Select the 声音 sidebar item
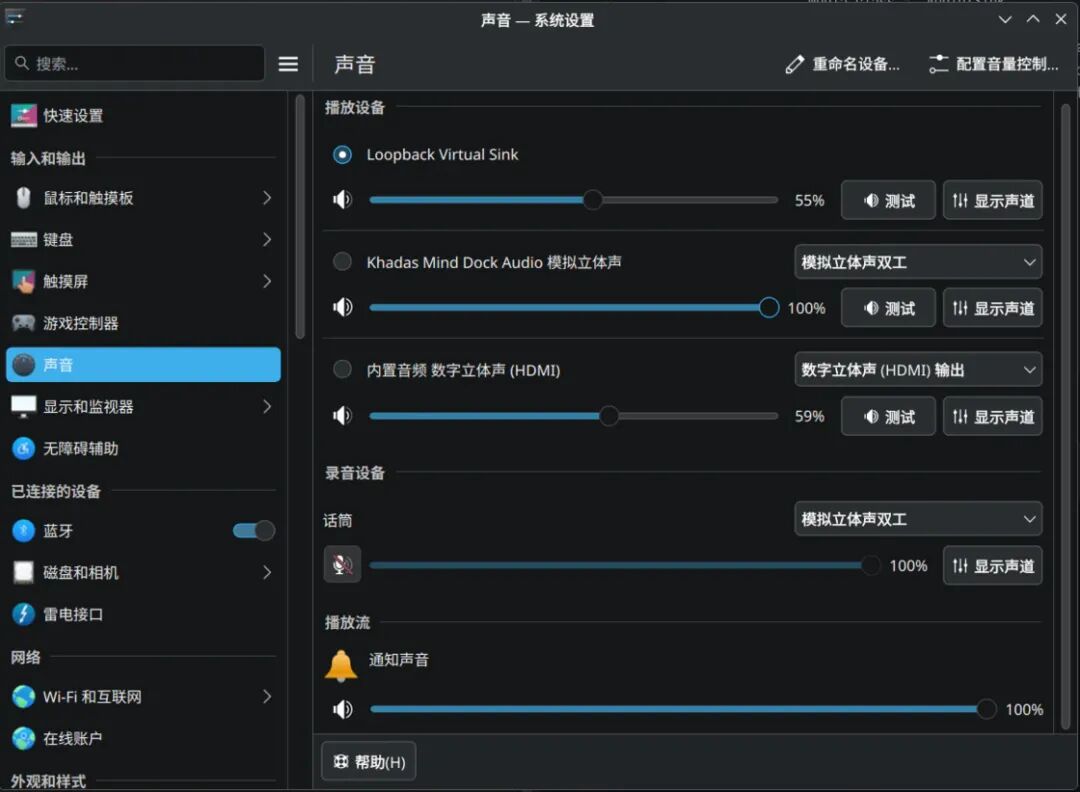Screen dimensions: 1080x792 click(x=143, y=364)
